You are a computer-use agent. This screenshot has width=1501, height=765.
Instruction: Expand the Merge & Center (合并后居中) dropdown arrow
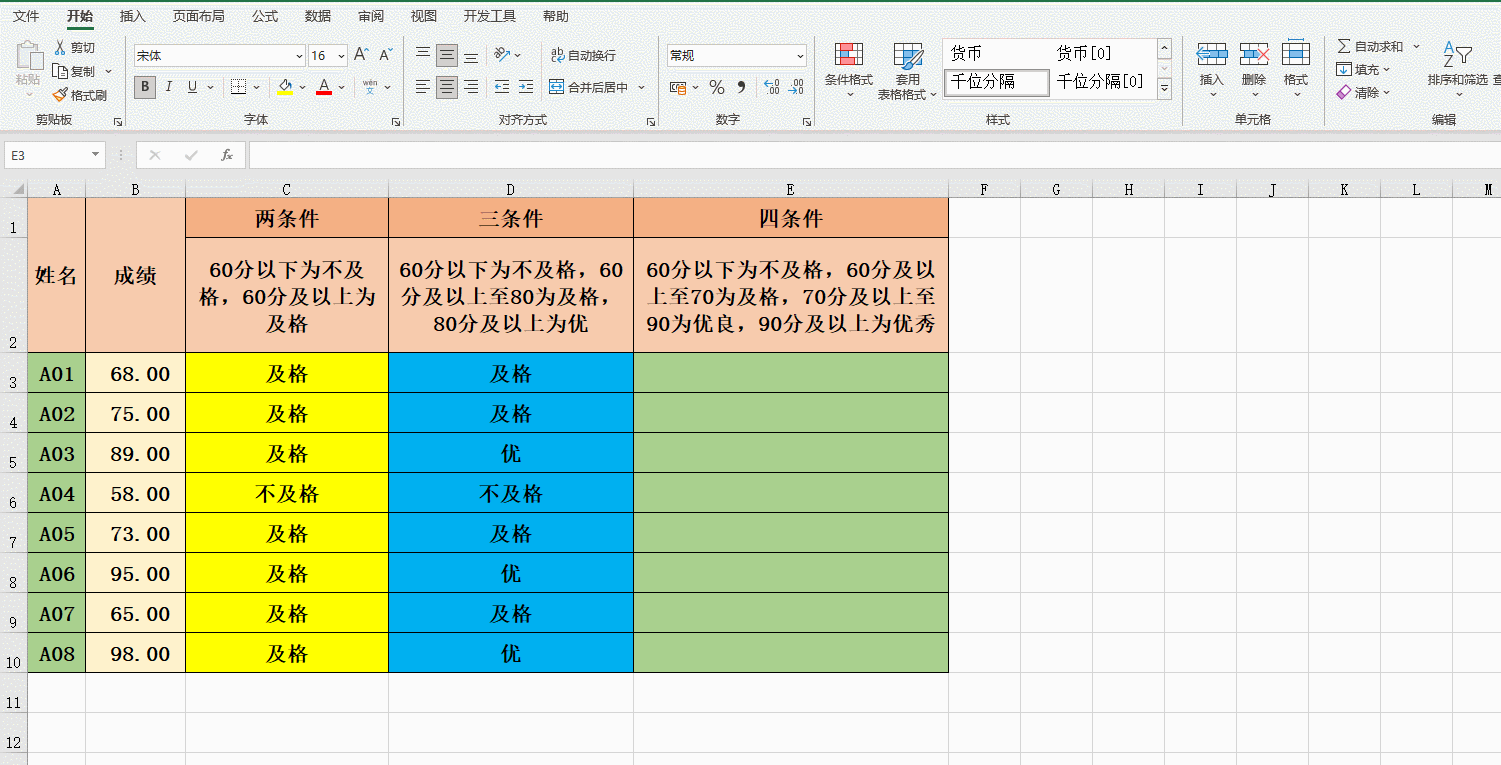[x=641, y=87]
